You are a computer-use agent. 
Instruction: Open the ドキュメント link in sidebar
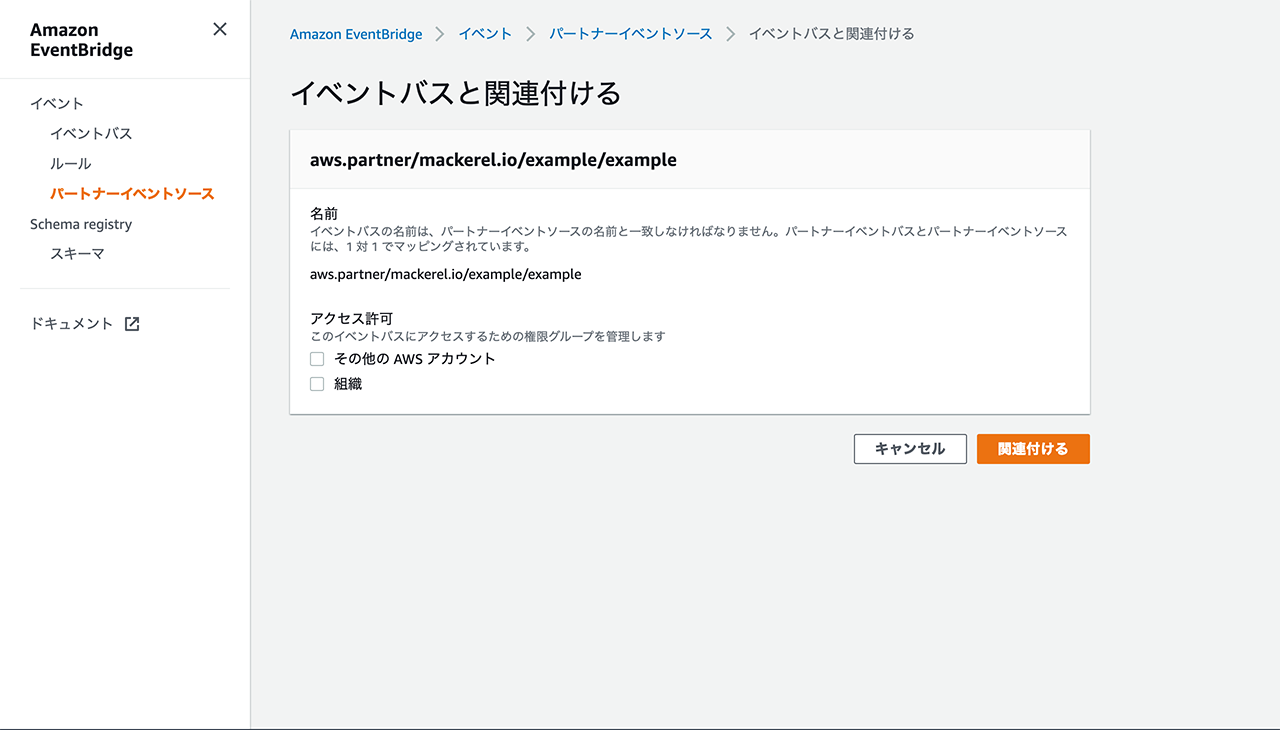pyautogui.click(x=72, y=324)
